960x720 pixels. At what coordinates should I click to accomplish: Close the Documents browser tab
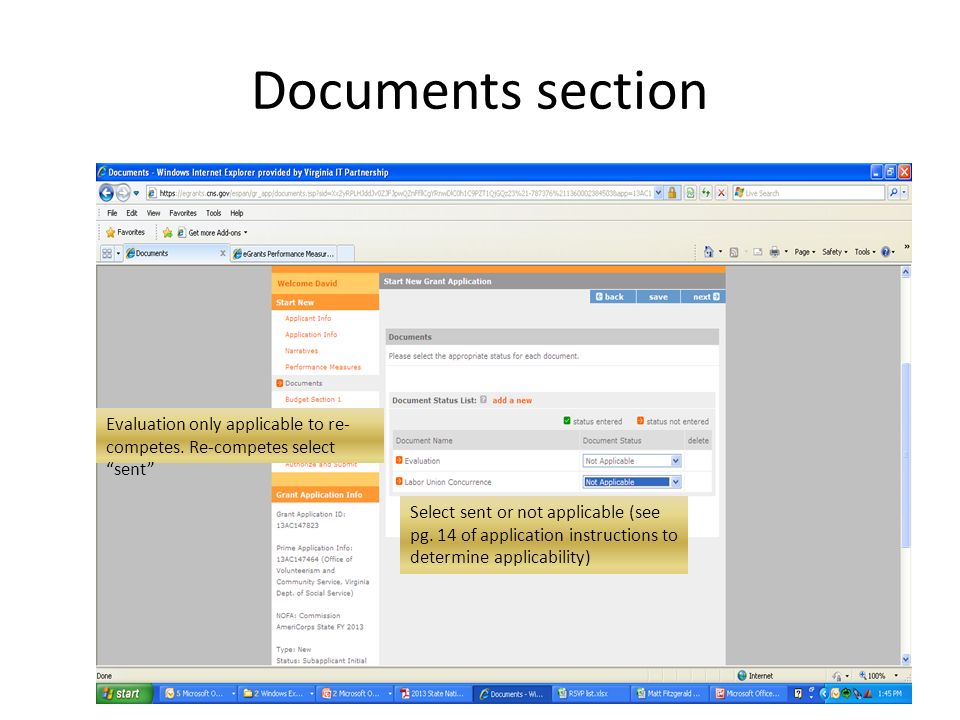point(223,253)
